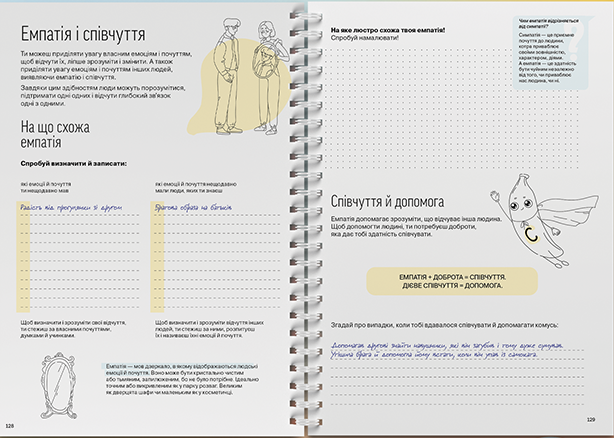This screenshot has width=614, height=438.
Task: Click the paragraph 'Емпатія — мов дзеркало...'
Action: pos(182,379)
